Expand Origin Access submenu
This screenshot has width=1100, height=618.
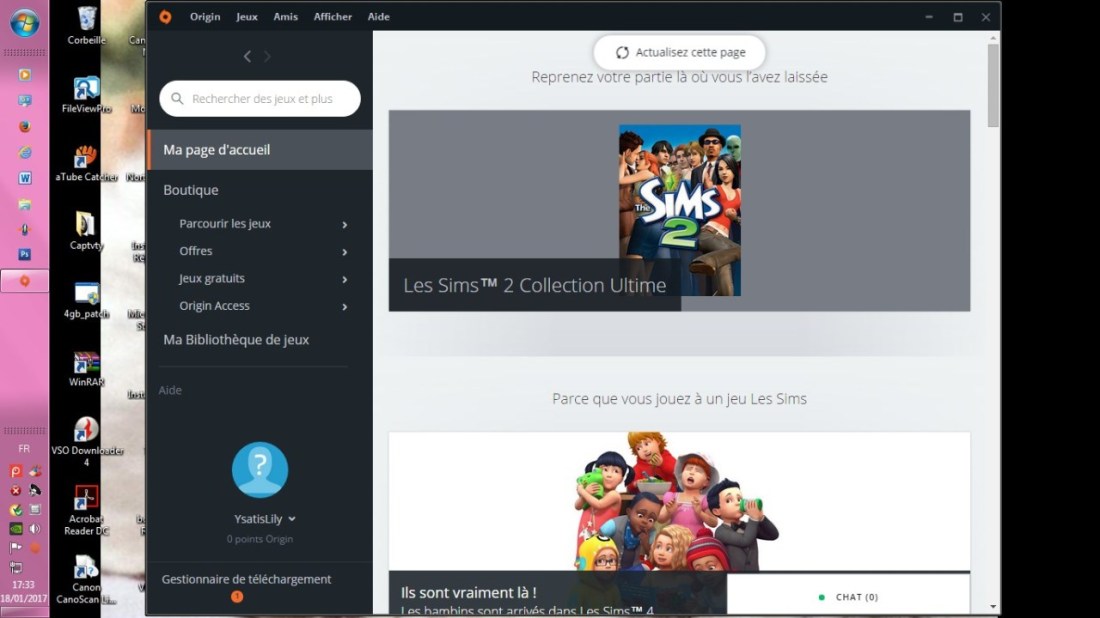[x=344, y=307]
